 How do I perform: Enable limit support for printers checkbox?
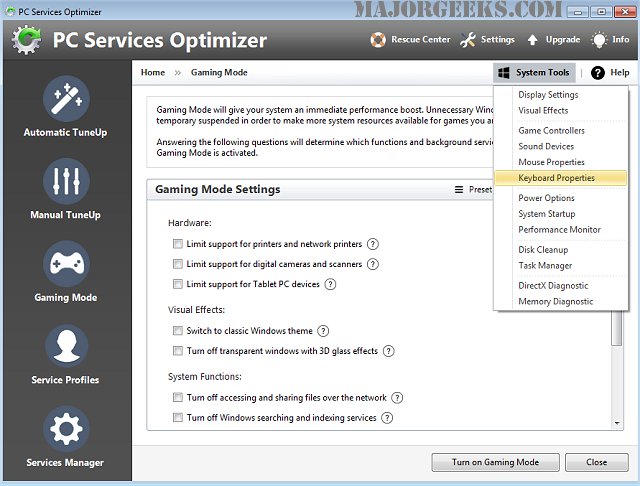[x=178, y=244]
